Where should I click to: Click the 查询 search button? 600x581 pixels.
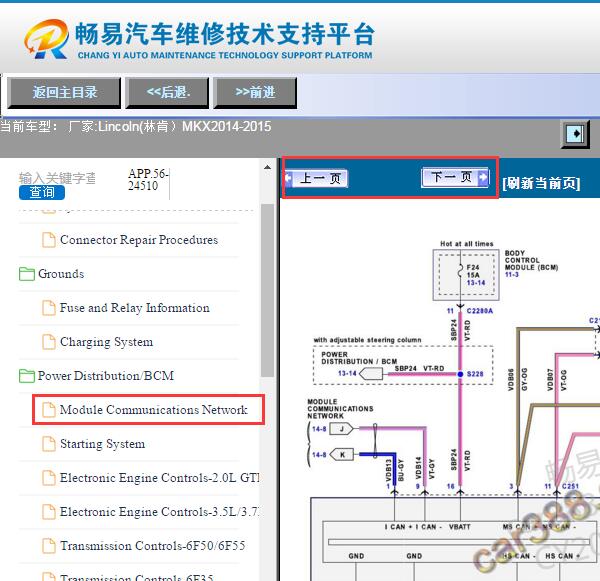pyautogui.click(x=42, y=192)
